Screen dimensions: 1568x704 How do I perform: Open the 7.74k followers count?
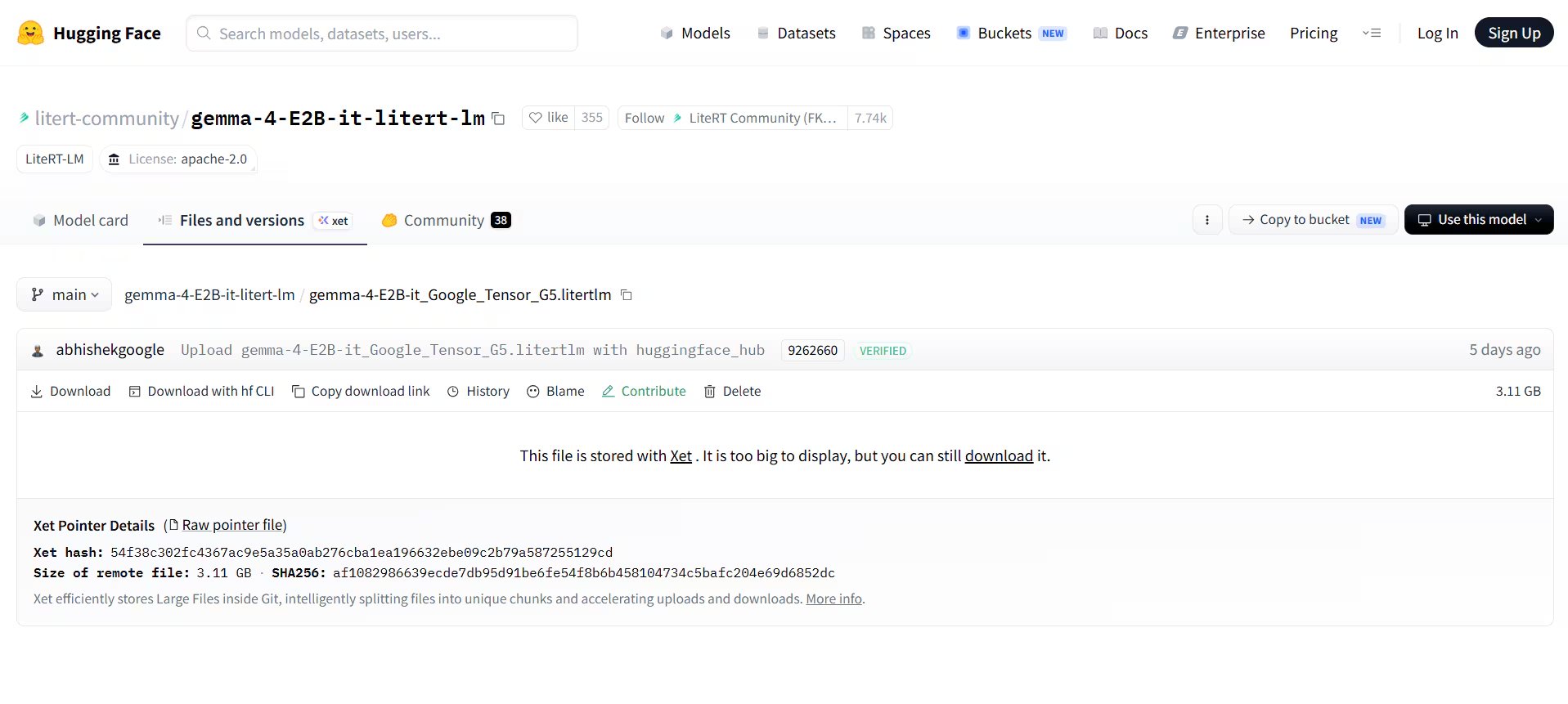click(x=870, y=118)
